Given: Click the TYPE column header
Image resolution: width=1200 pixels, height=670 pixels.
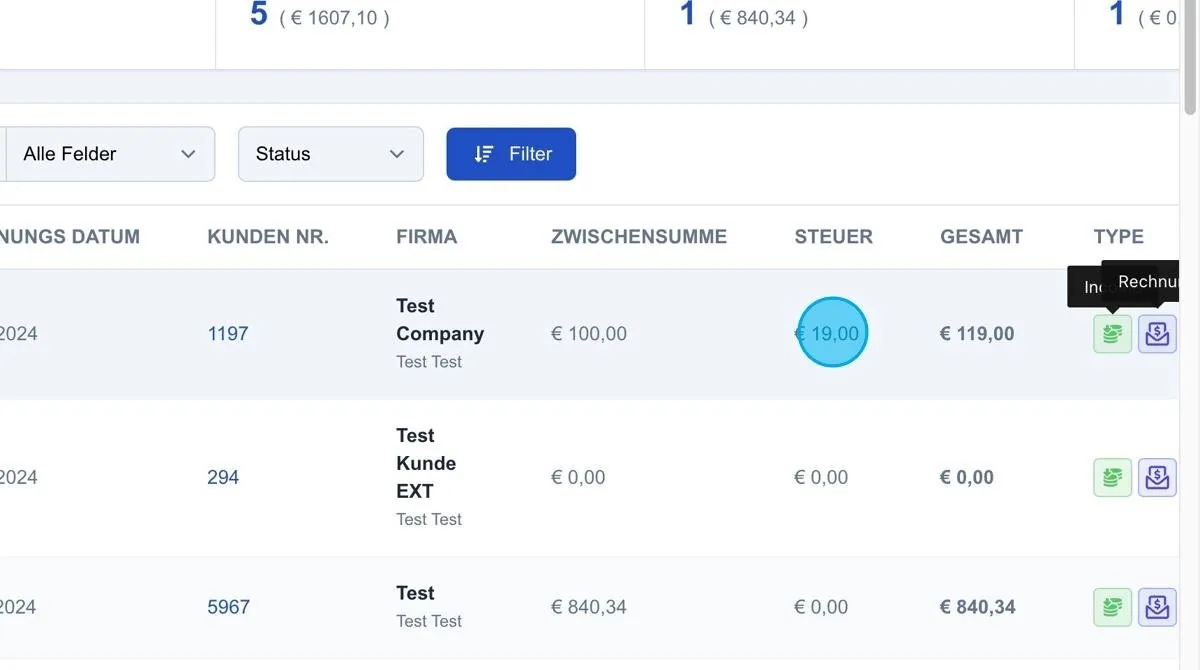Looking at the screenshot, I should [1119, 237].
